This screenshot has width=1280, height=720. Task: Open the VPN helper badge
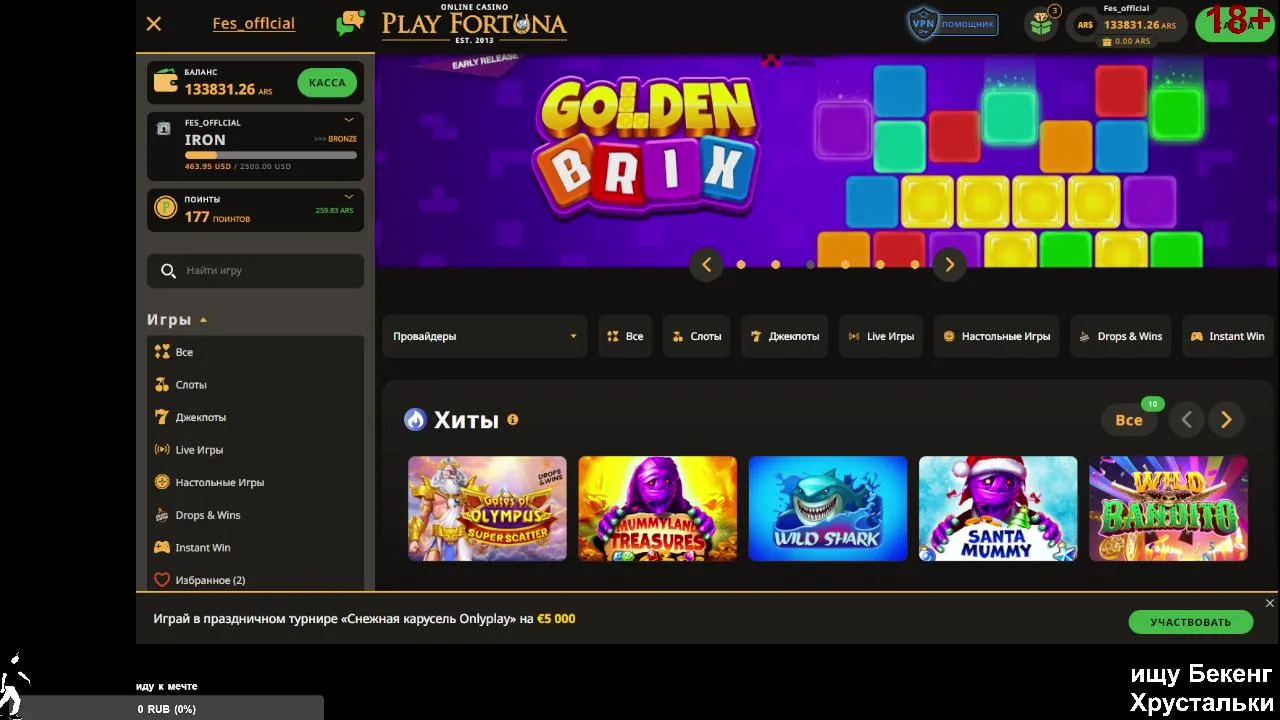click(x=953, y=23)
